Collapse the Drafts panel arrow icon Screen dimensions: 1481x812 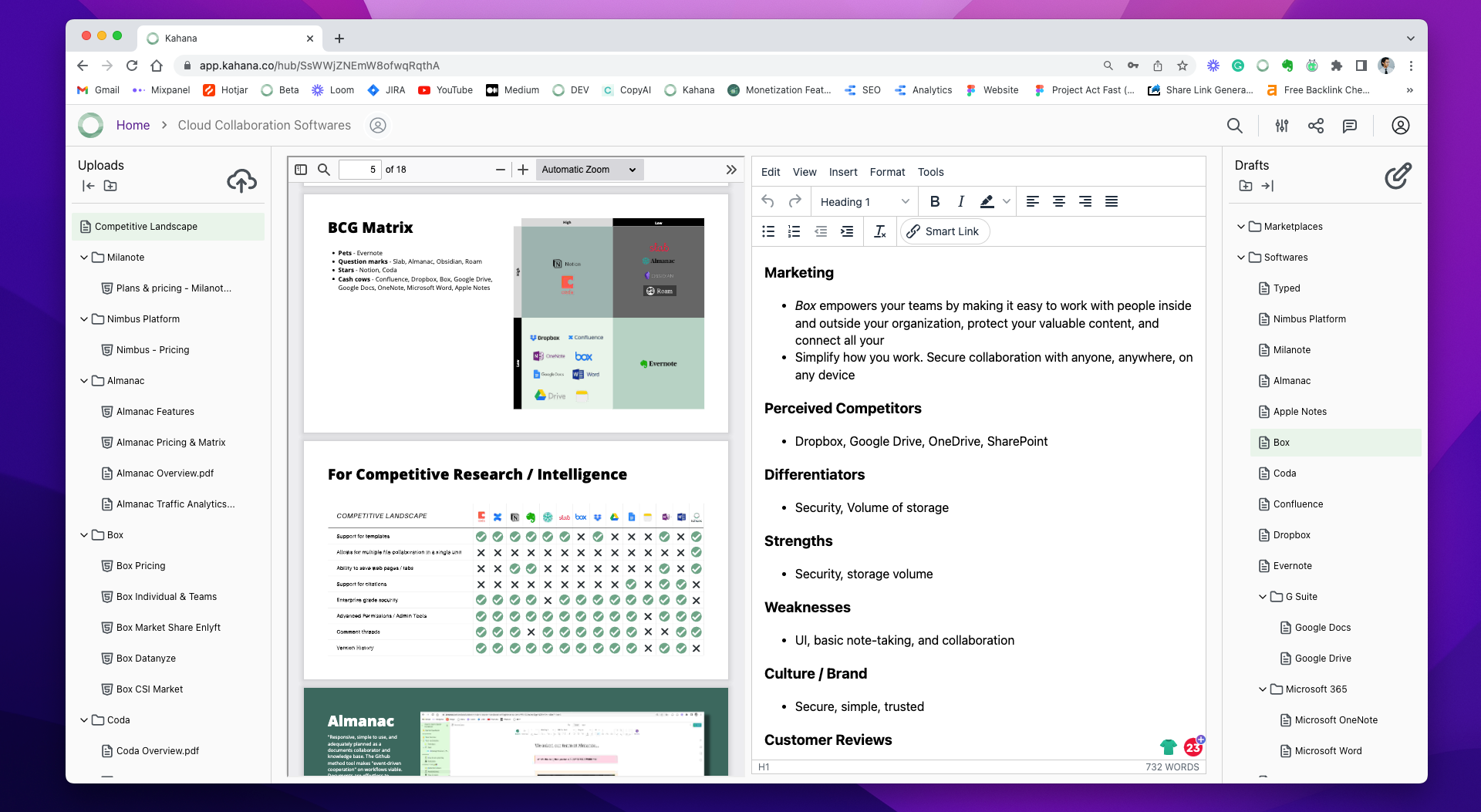tap(1267, 186)
